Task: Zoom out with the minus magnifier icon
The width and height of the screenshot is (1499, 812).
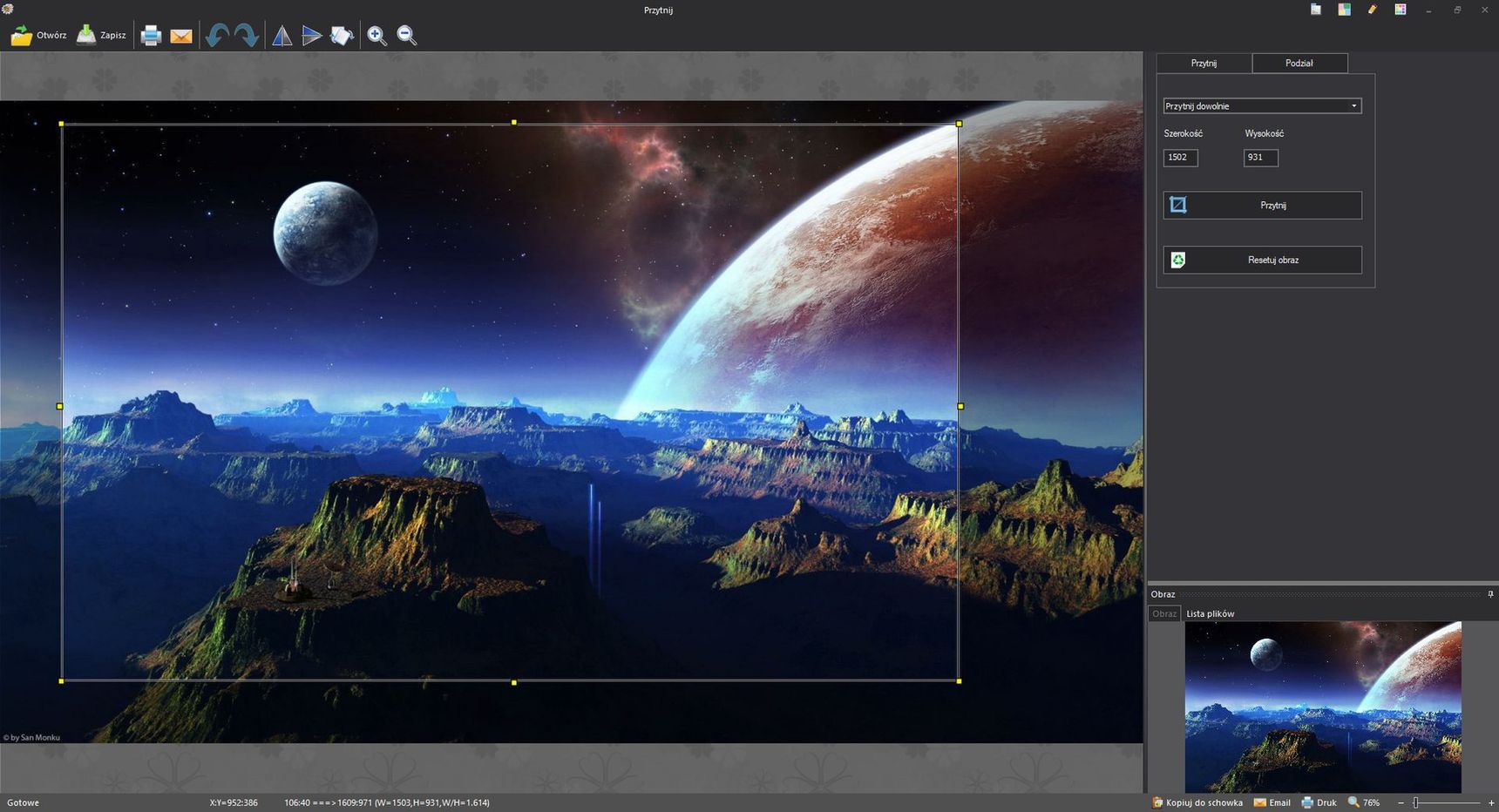Action: [407, 36]
